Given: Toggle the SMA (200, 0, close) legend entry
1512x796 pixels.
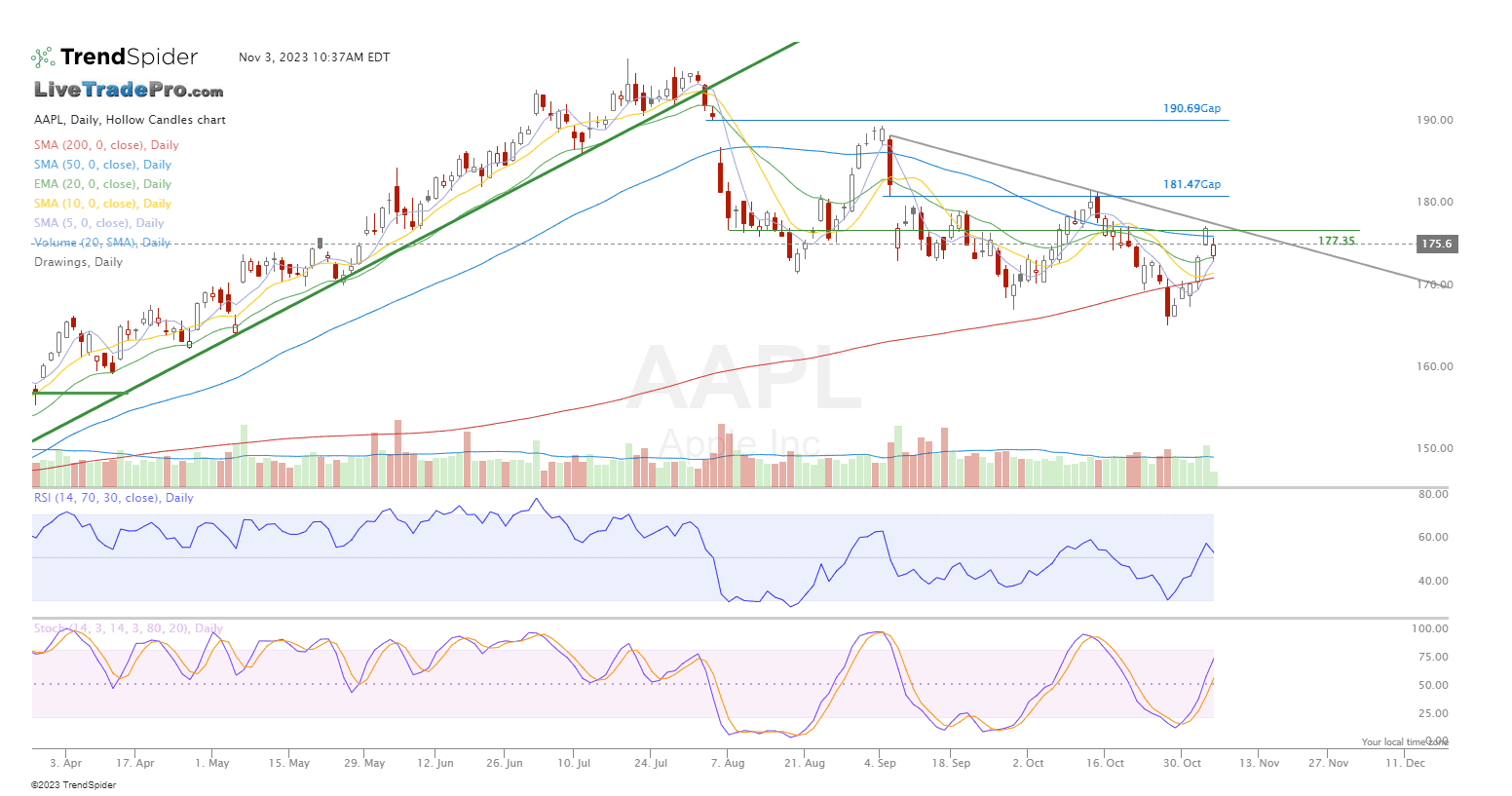Looking at the screenshot, I should [106, 145].
